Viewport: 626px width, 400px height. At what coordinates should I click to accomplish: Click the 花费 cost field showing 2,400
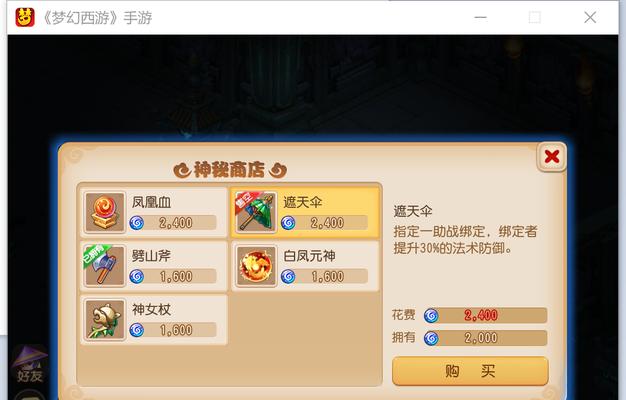(485, 315)
